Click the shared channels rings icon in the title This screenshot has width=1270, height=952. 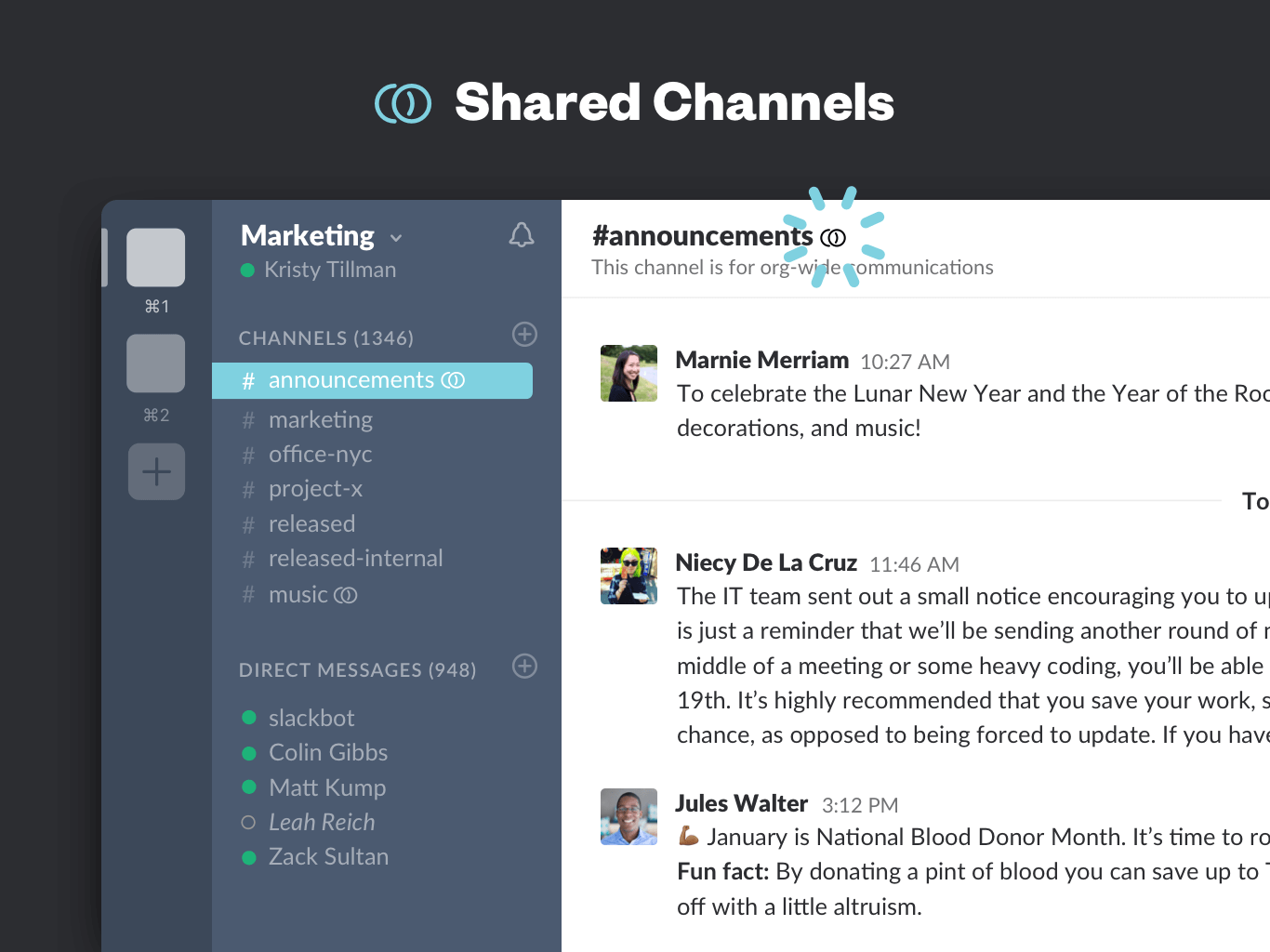pos(403,103)
